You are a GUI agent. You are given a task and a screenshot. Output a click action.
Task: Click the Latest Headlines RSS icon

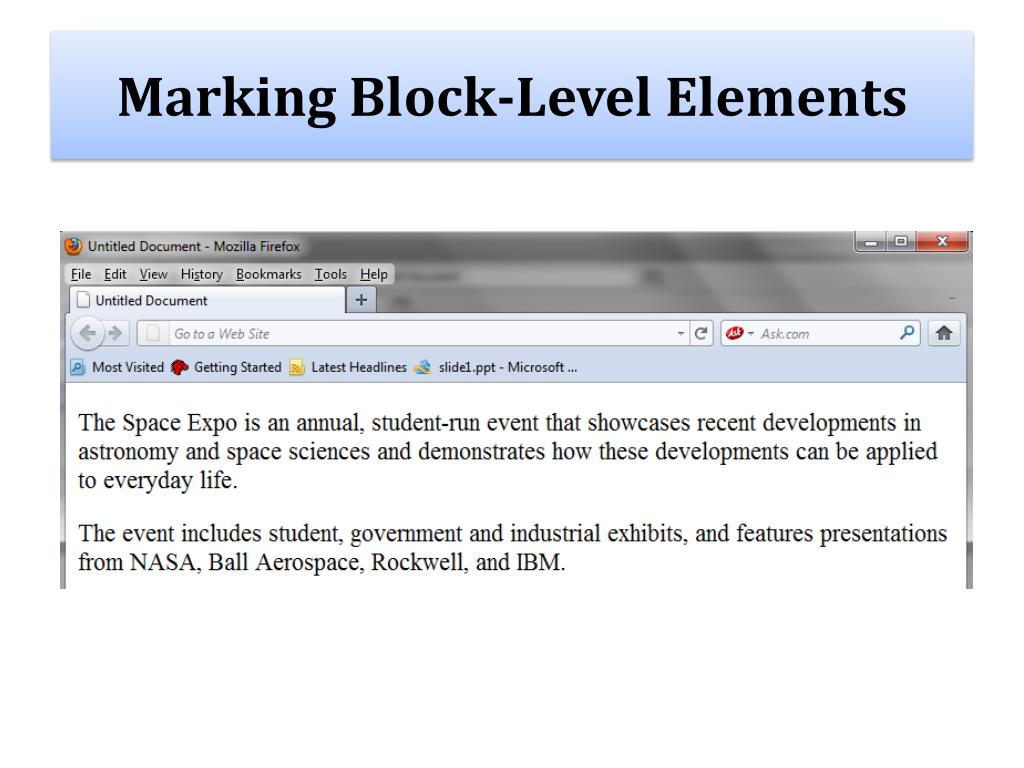pyautogui.click(x=297, y=367)
